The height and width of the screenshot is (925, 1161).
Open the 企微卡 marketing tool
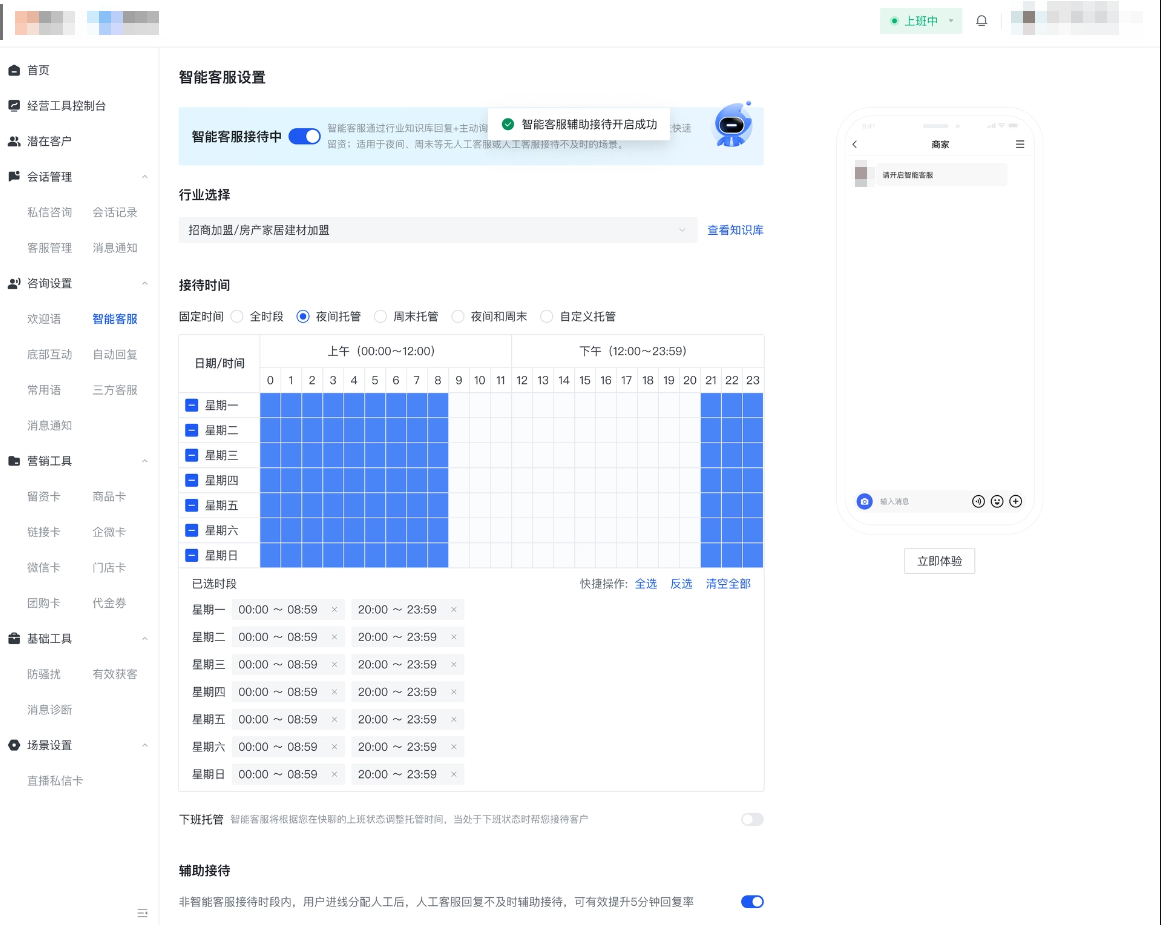109,532
